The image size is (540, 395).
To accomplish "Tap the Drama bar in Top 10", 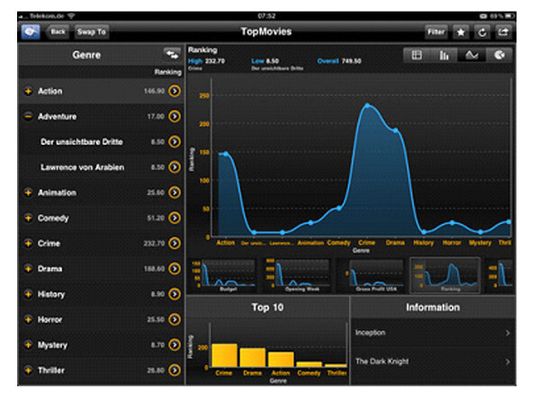I will 253,357.
